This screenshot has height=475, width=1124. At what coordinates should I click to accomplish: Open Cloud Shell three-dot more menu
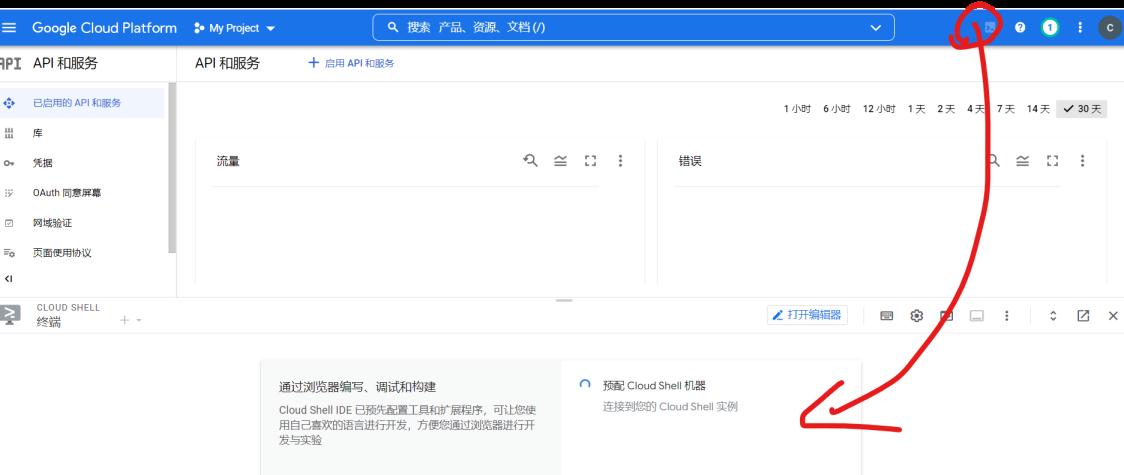[1006, 316]
